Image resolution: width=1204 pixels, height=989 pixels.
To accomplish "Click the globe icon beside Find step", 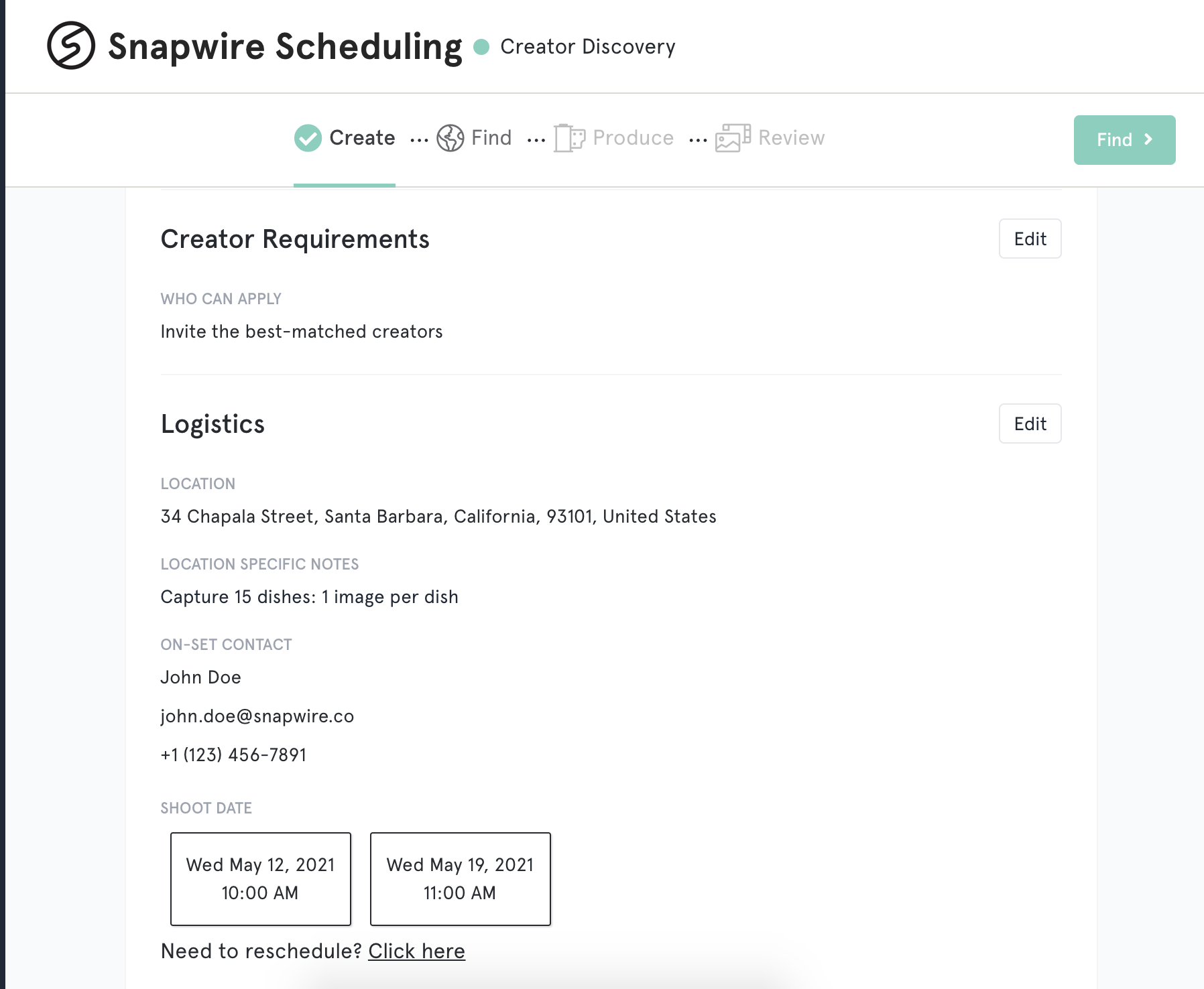I will pyautogui.click(x=450, y=138).
